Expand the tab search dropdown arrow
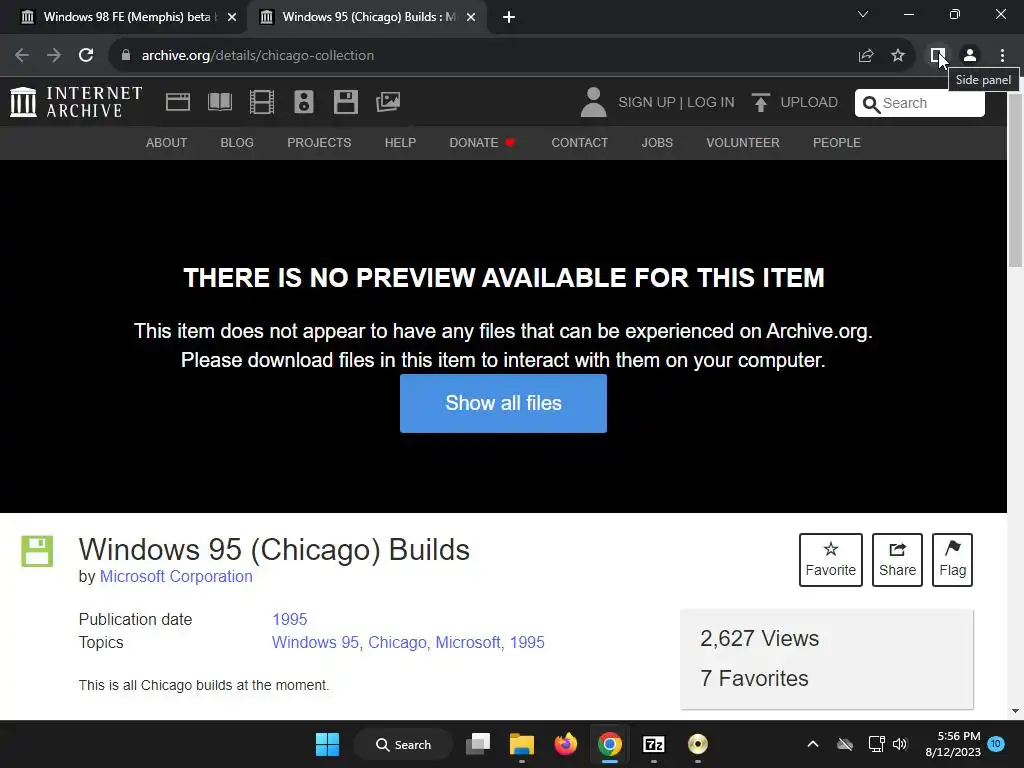1024x768 pixels. tap(863, 14)
